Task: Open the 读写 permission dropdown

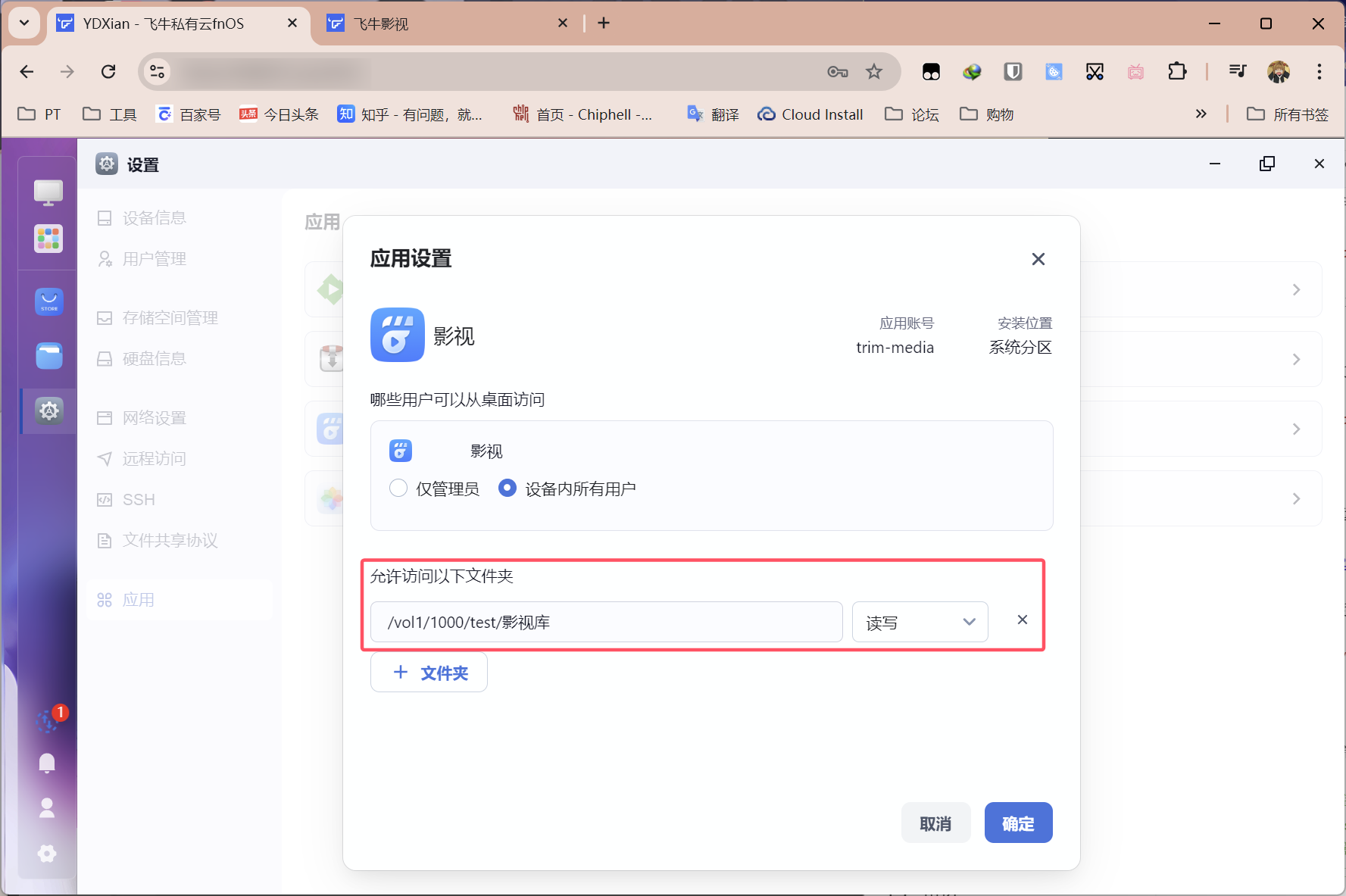Action: tap(920, 622)
